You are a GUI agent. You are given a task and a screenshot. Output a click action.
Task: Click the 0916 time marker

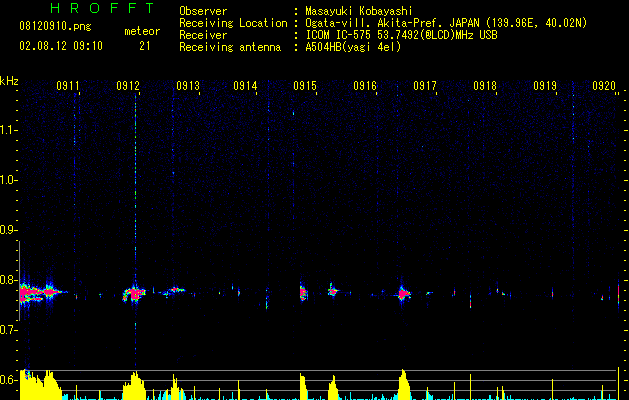click(x=365, y=86)
